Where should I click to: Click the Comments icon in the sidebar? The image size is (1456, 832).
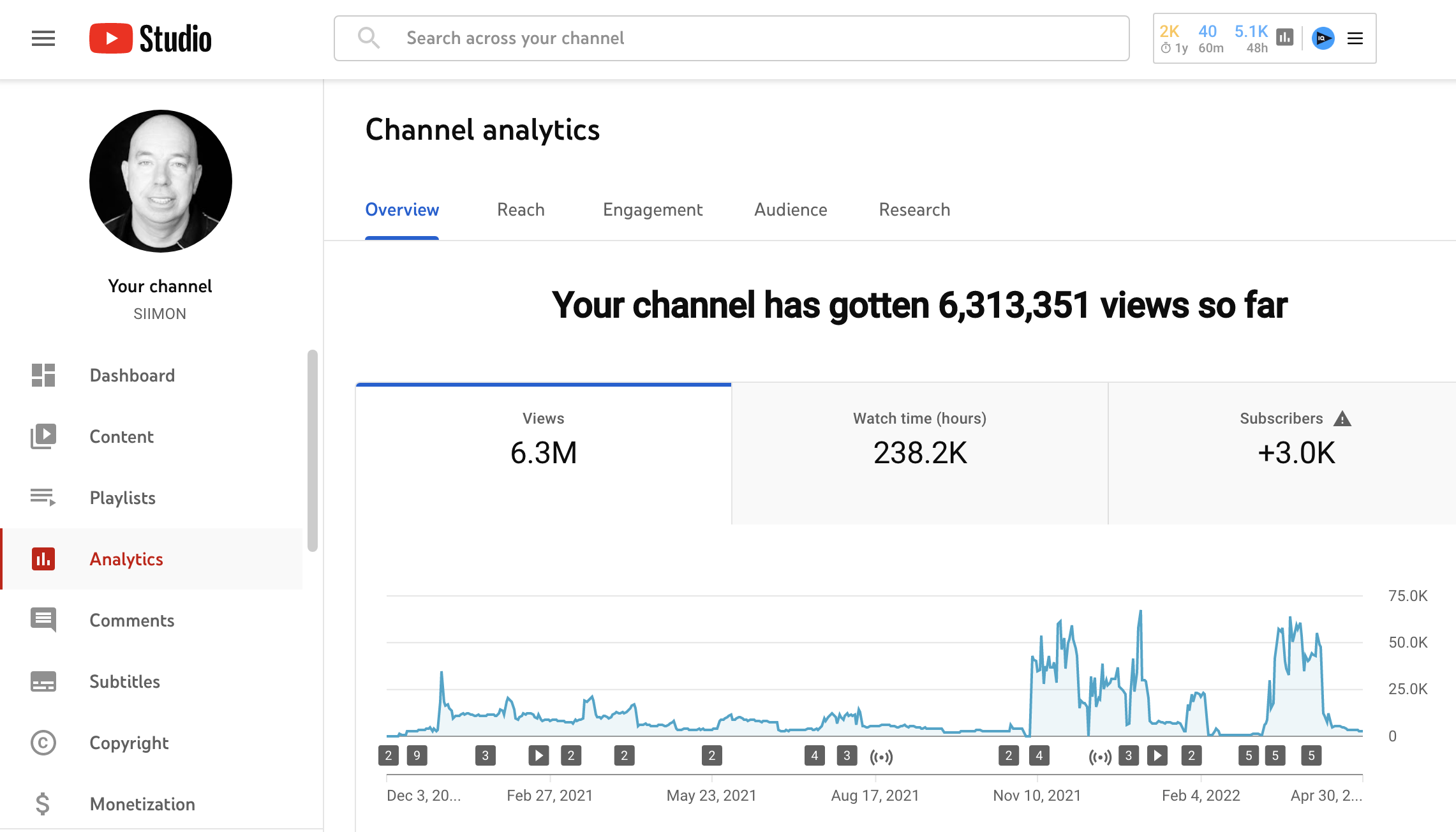tap(43, 620)
